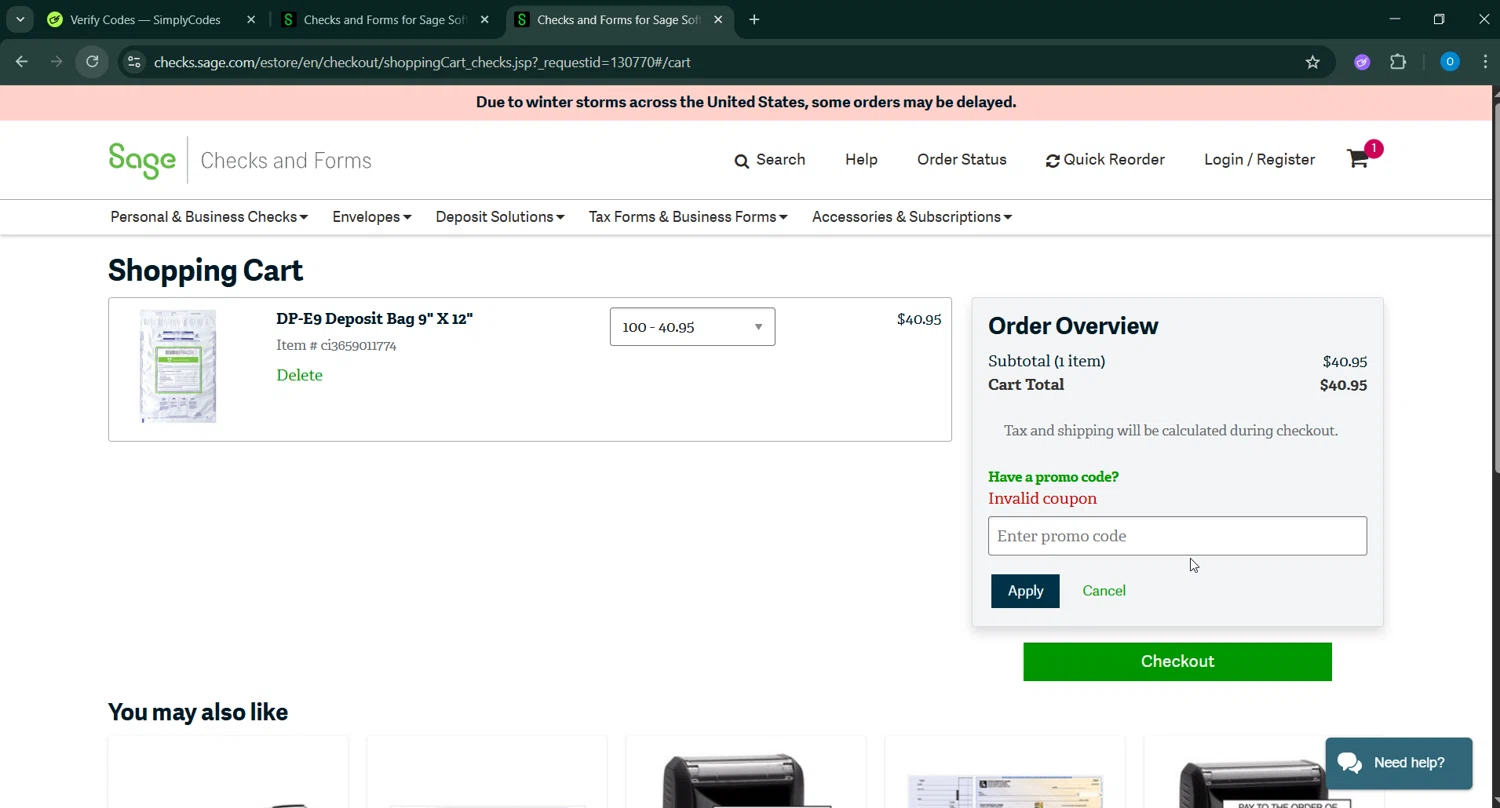1500x808 pixels.
Task: Close the active Checks and Forms tab
Action: tap(718, 19)
